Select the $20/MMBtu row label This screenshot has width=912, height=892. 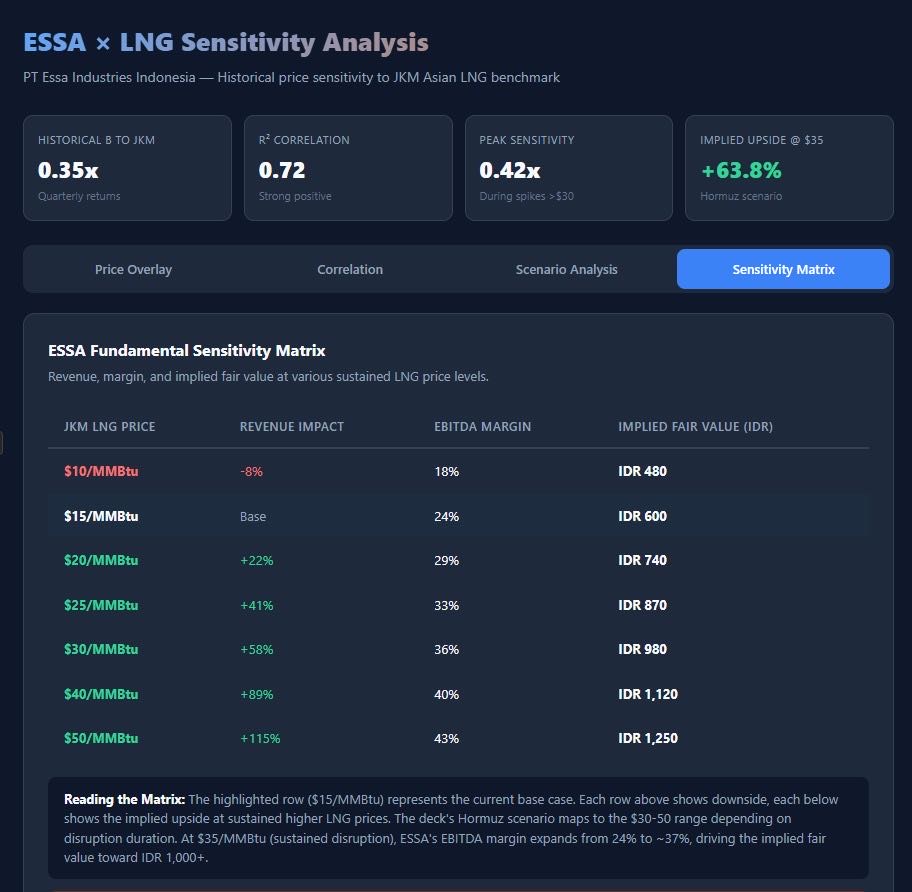click(101, 560)
